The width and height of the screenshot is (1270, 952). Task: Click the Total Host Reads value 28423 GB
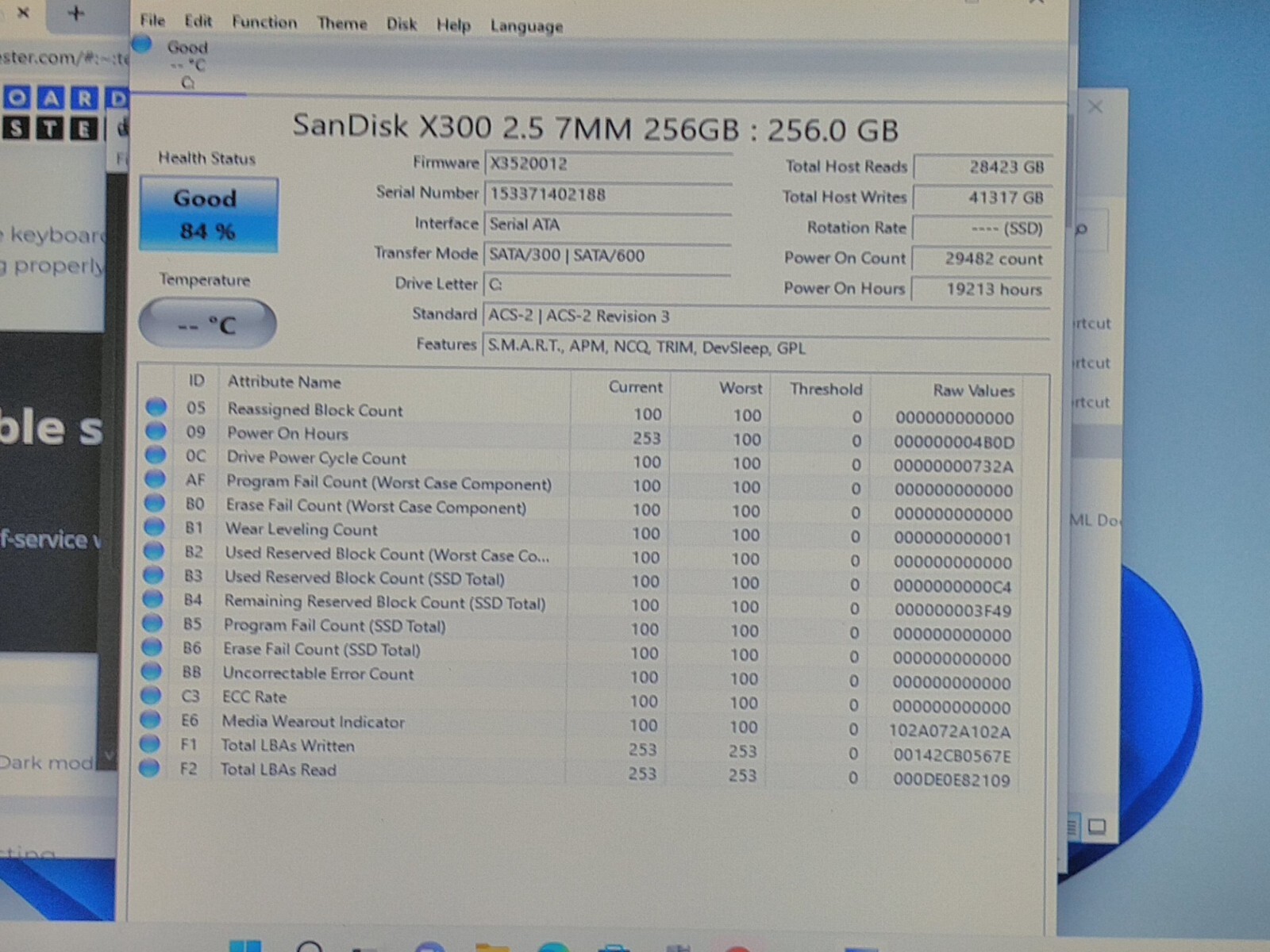click(x=983, y=167)
